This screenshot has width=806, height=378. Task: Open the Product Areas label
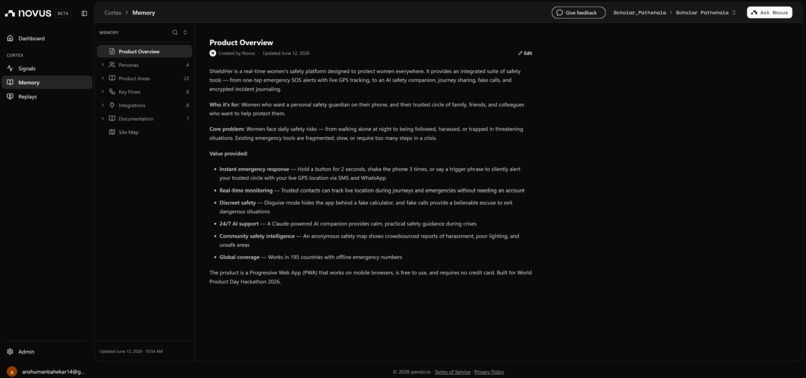[134, 79]
